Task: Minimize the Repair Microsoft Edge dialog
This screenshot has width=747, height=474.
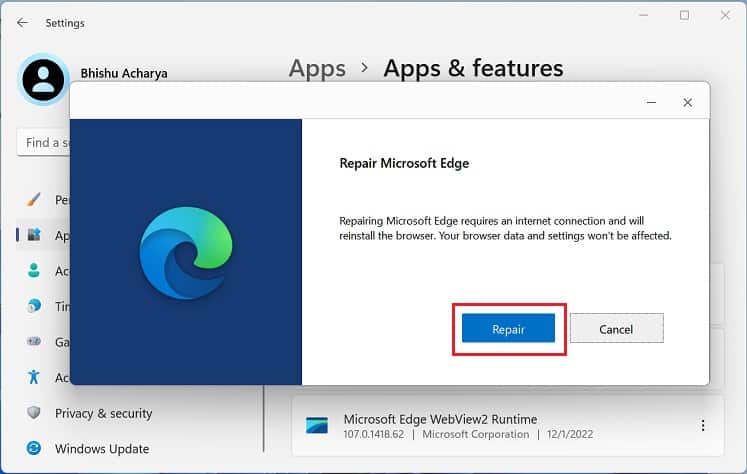Action: coord(651,102)
